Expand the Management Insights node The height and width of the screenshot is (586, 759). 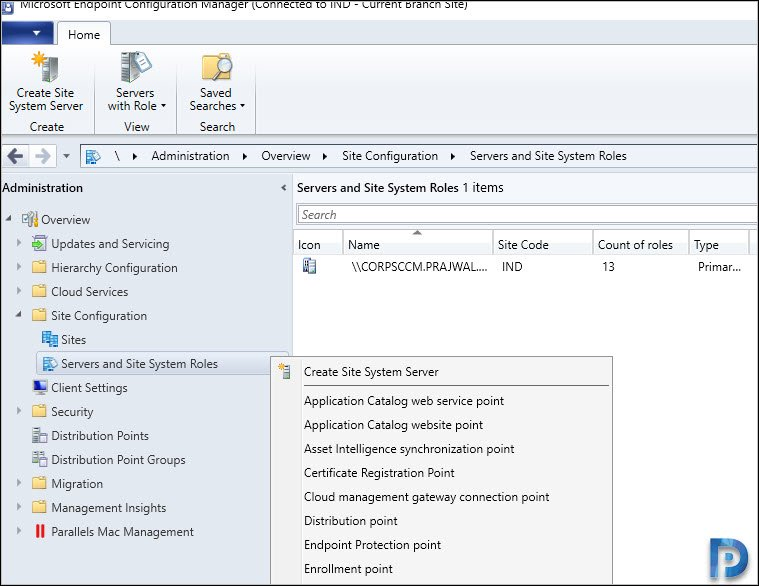pyautogui.click(x=19, y=507)
